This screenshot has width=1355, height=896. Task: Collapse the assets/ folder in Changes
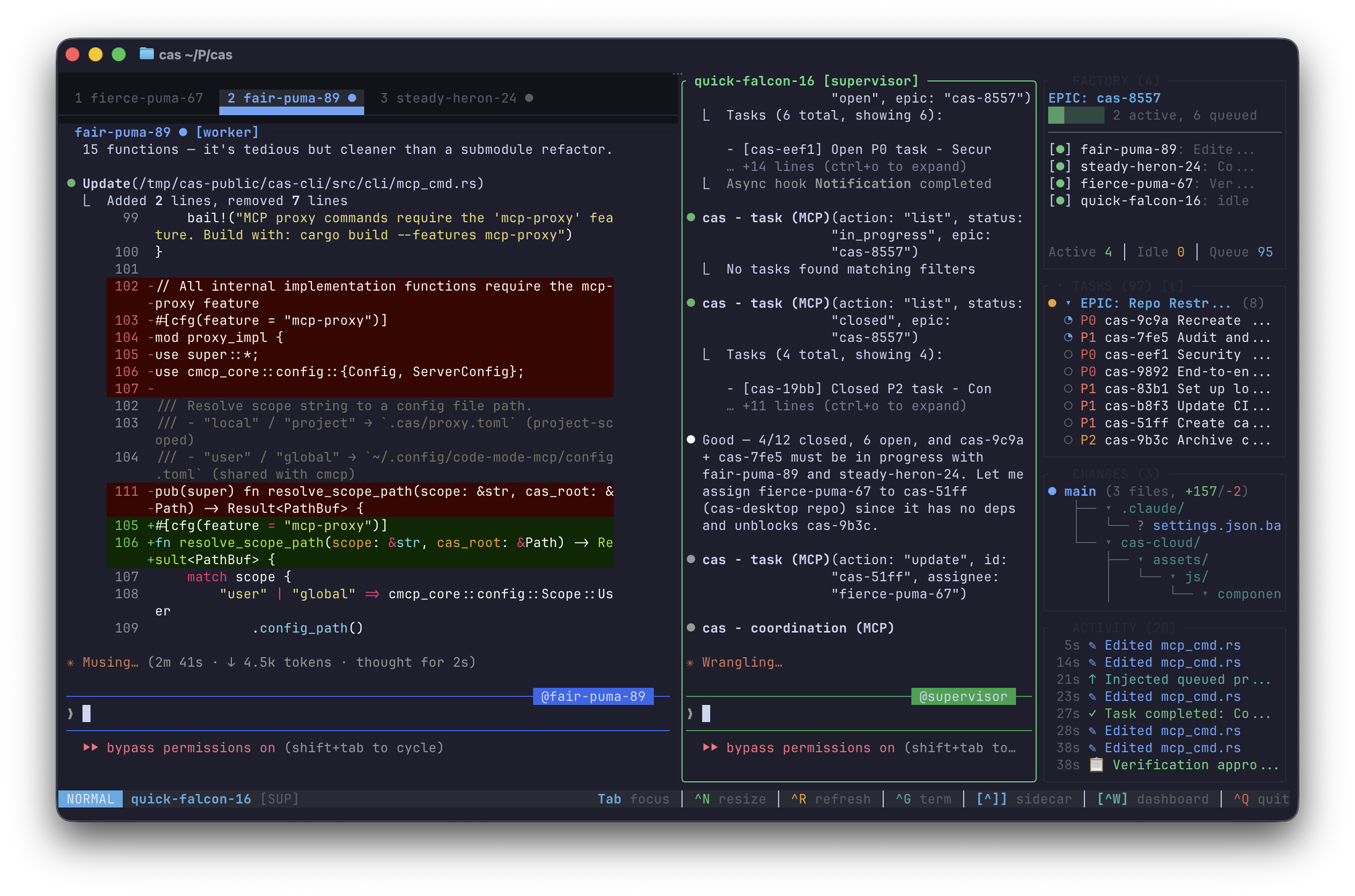(x=1141, y=560)
